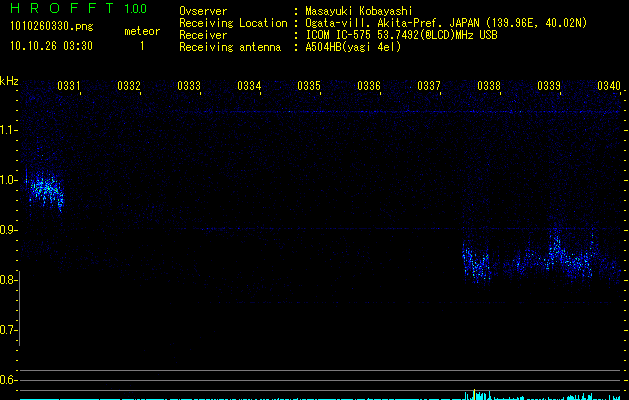Screen dimensions: 629x400
Task: Click the 0334 time marker
Action: [249, 86]
